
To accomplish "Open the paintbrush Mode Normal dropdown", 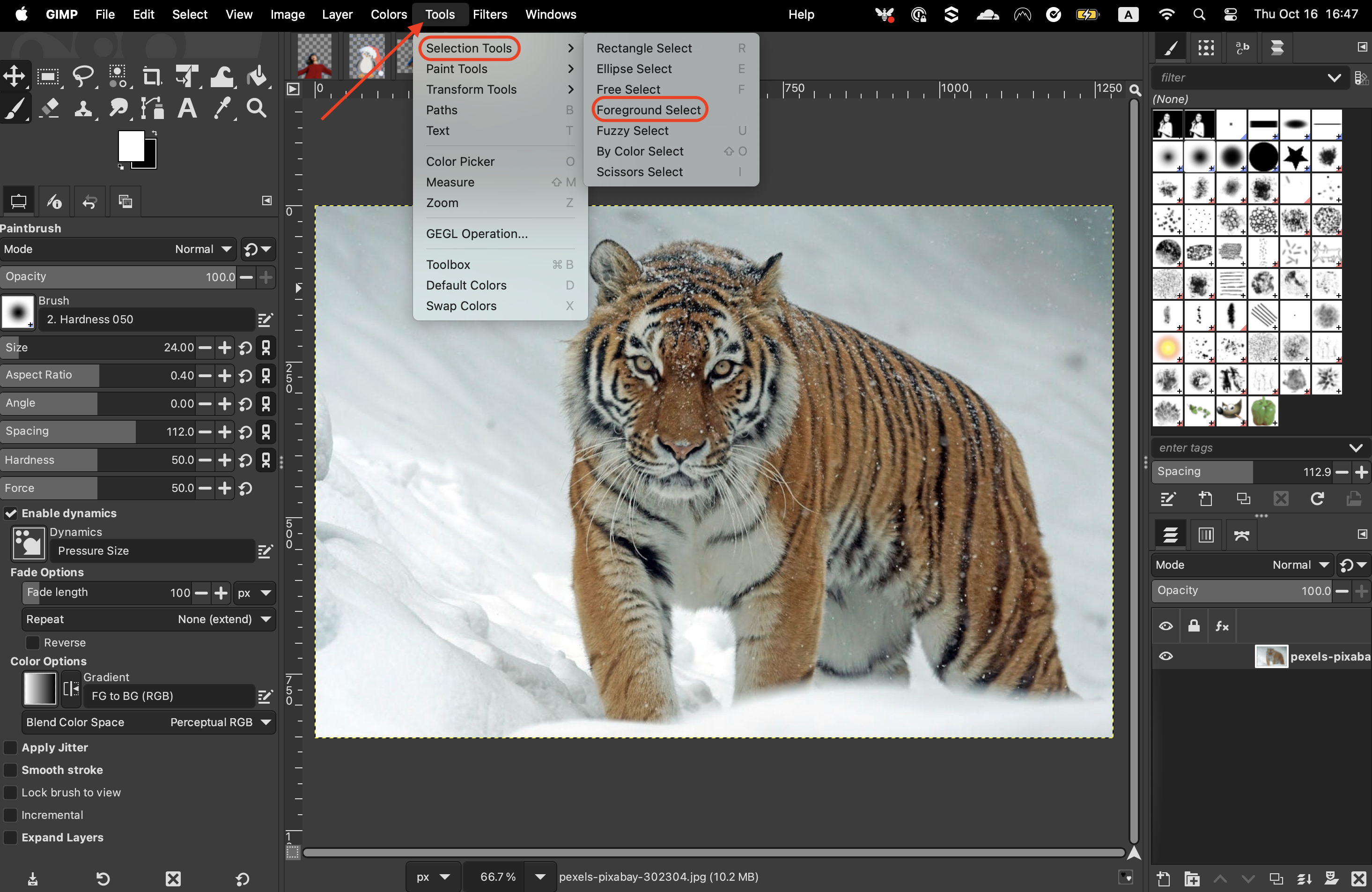I will tap(203, 249).
